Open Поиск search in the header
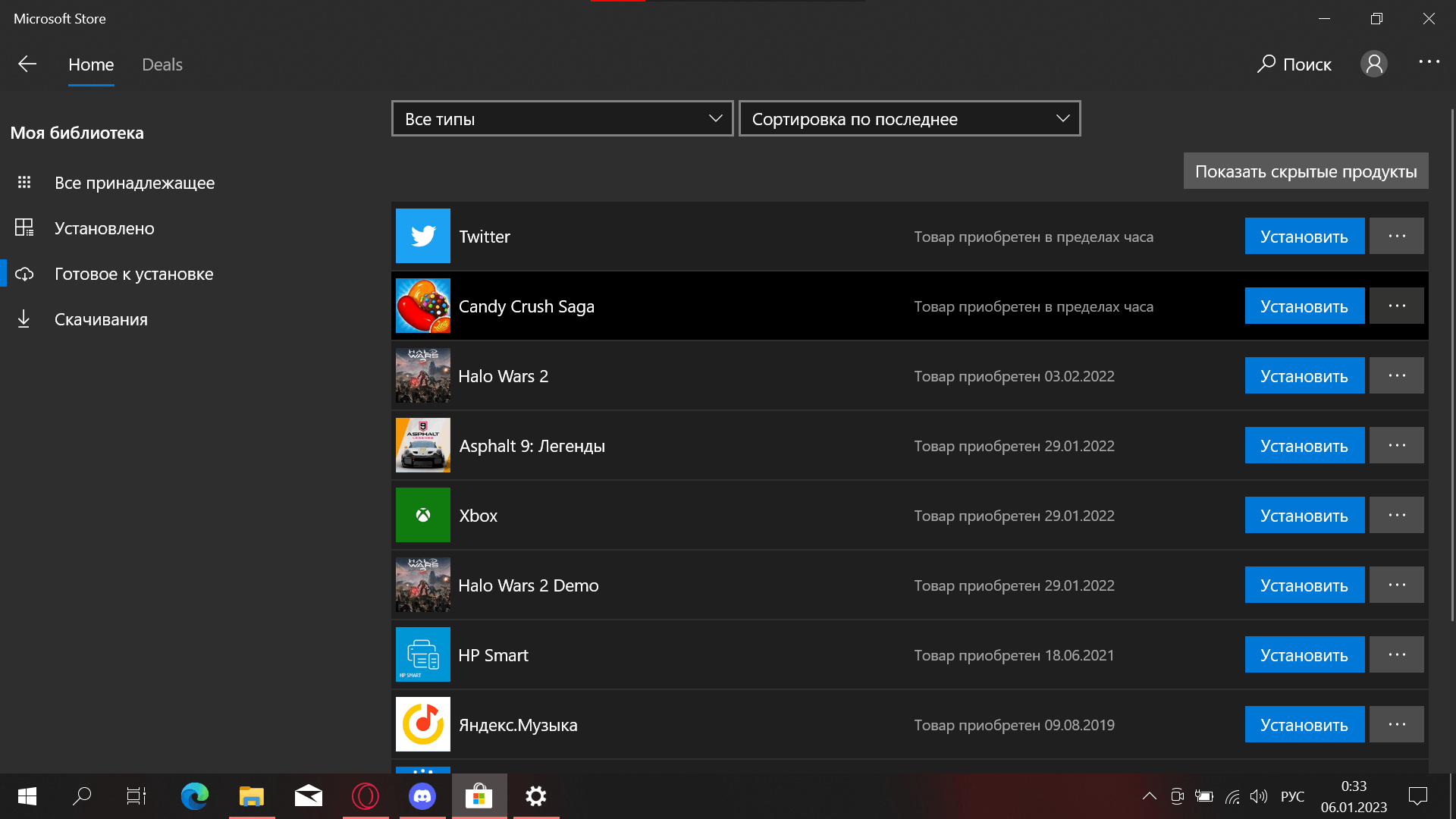This screenshot has height=819, width=1456. [x=1294, y=64]
